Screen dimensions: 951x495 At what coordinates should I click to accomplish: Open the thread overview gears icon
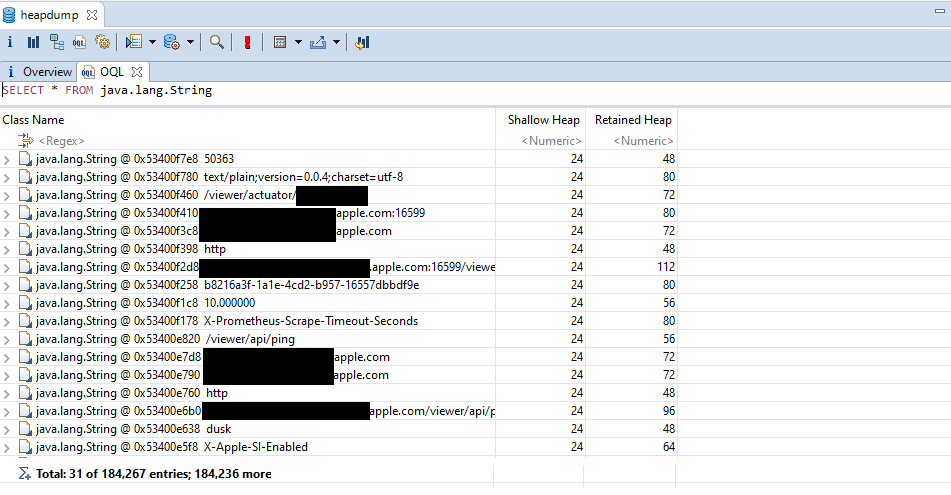click(x=102, y=42)
